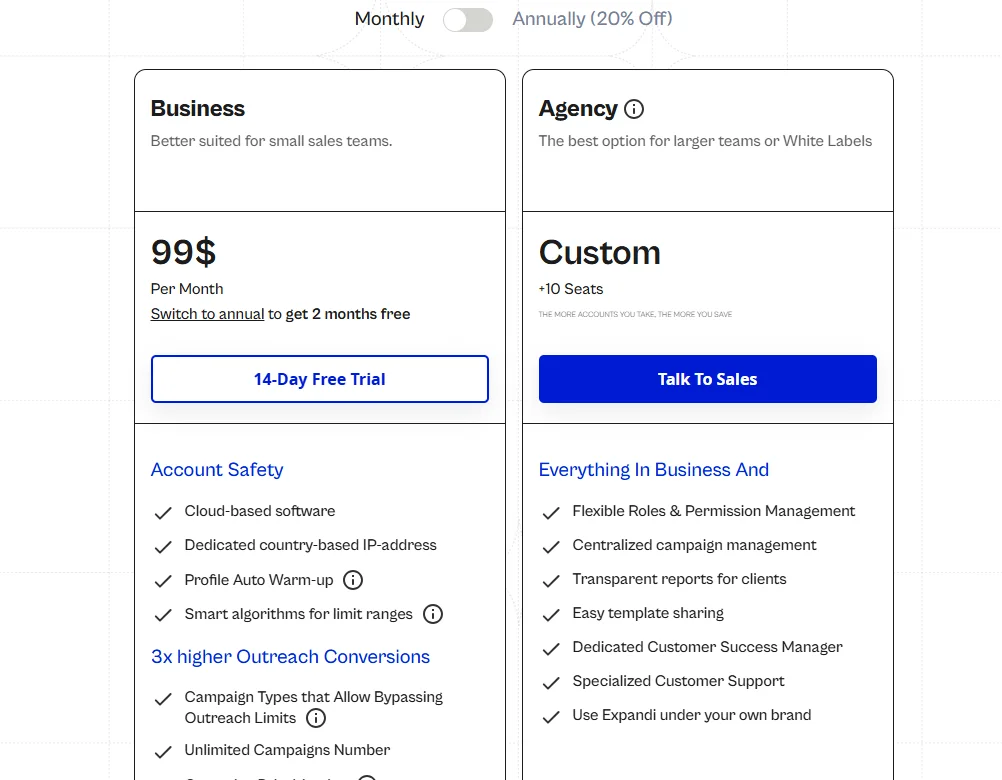
Task: Click the Talk To Sales button
Action: (707, 379)
